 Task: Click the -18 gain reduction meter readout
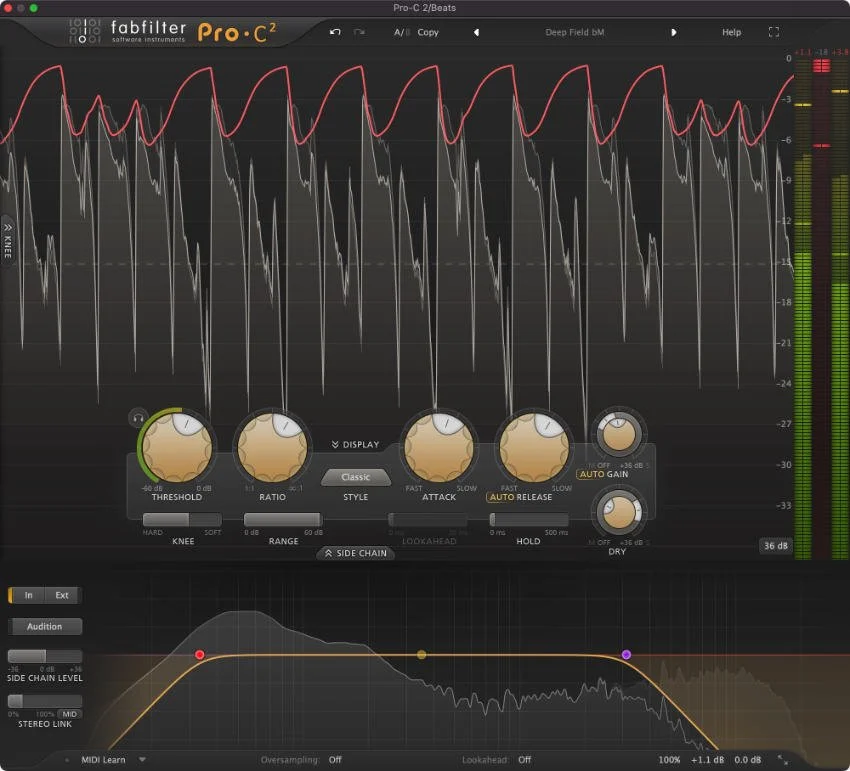click(x=822, y=52)
